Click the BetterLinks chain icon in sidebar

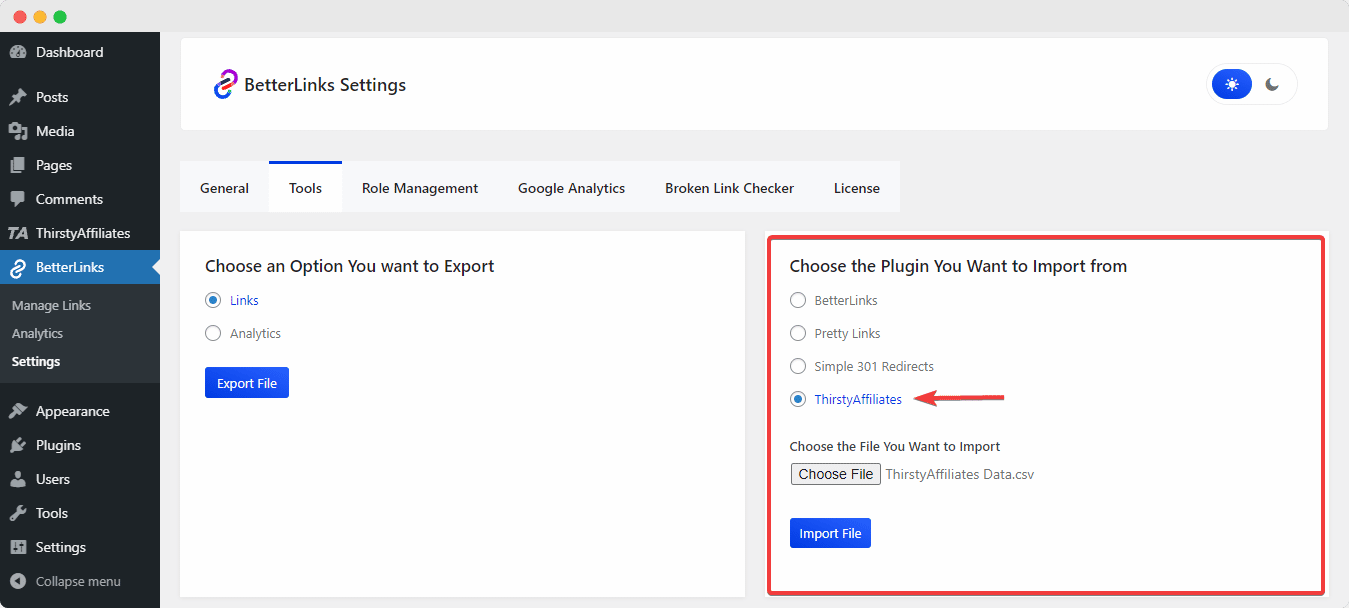18,267
